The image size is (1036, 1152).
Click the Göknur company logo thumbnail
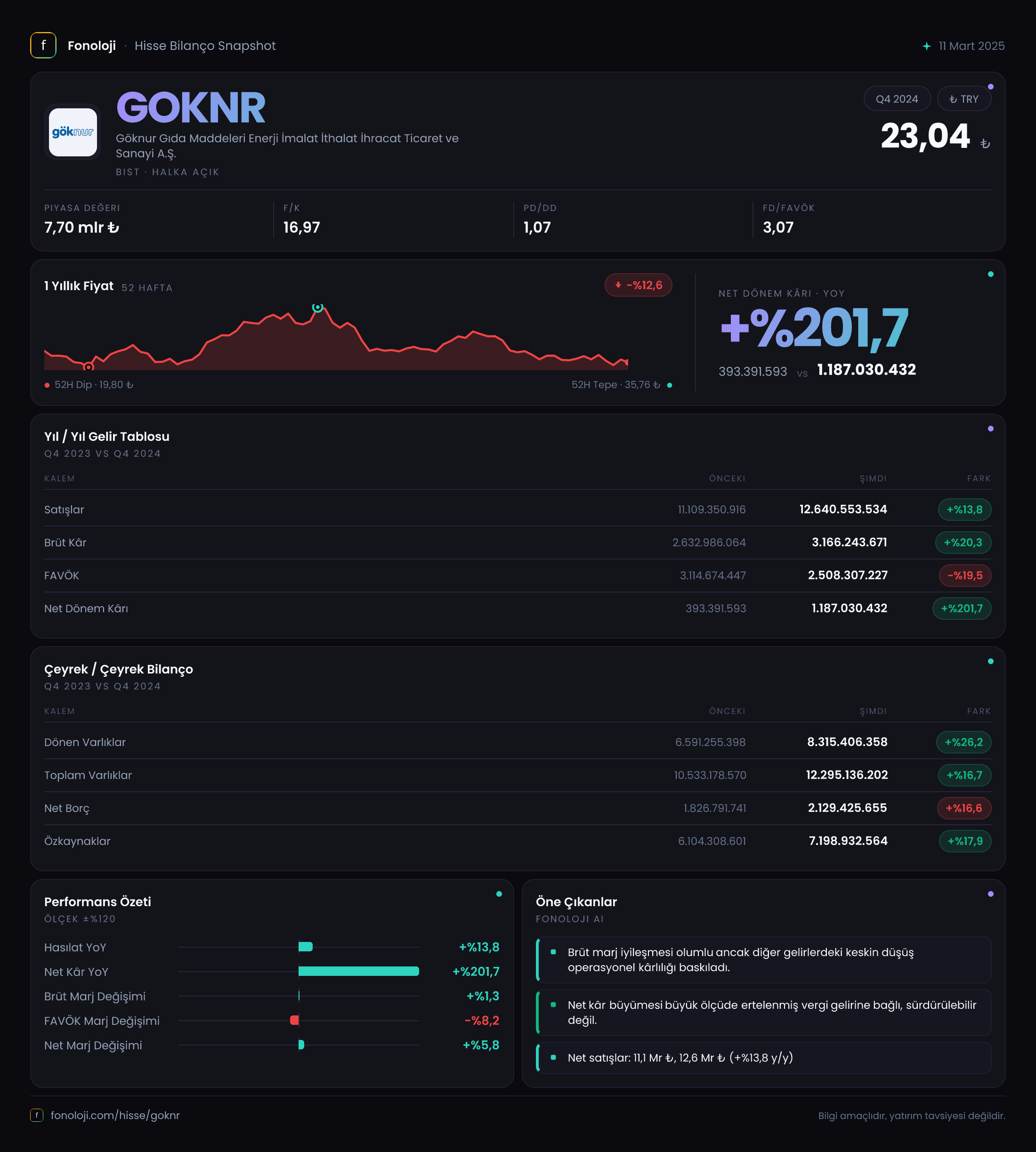(x=73, y=132)
